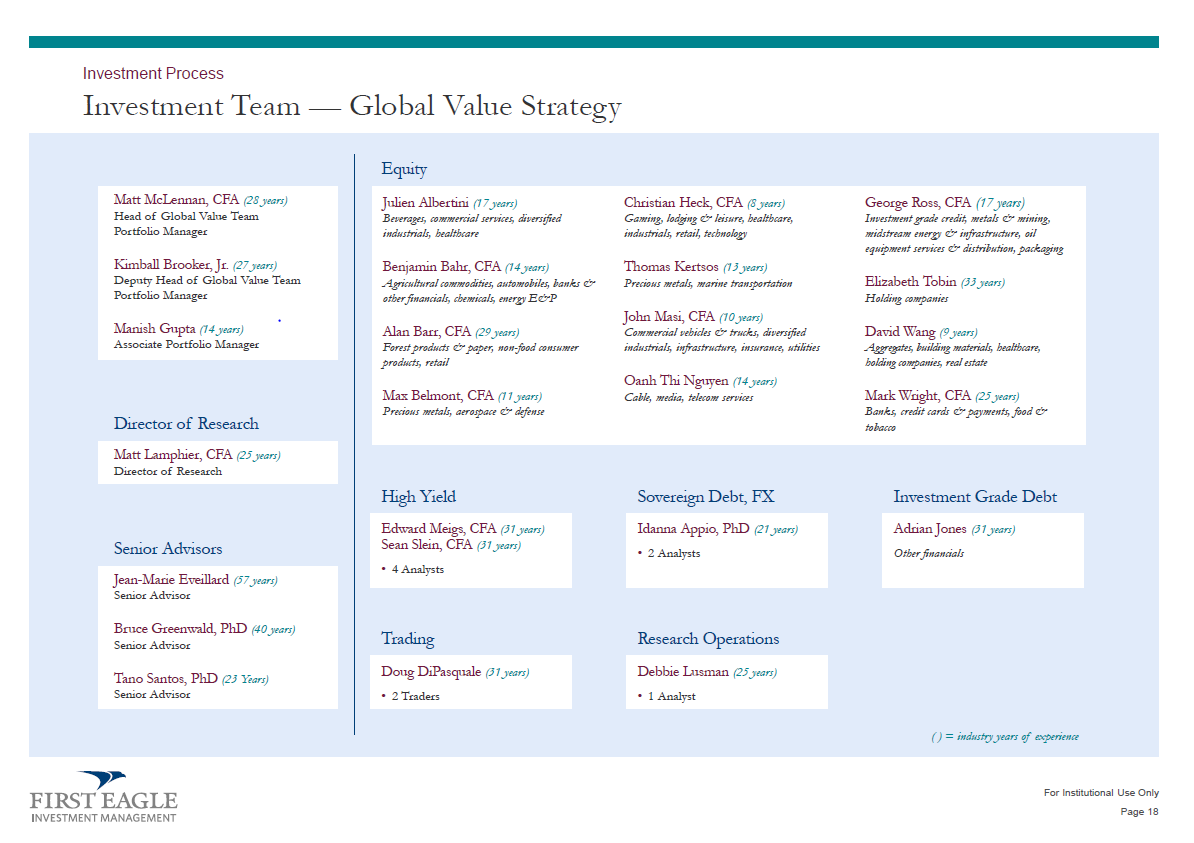Click the 'Director of Research' section heading
The height and width of the screenshot is (843, 1194).
pyautogui.click(x=186, y=423)
